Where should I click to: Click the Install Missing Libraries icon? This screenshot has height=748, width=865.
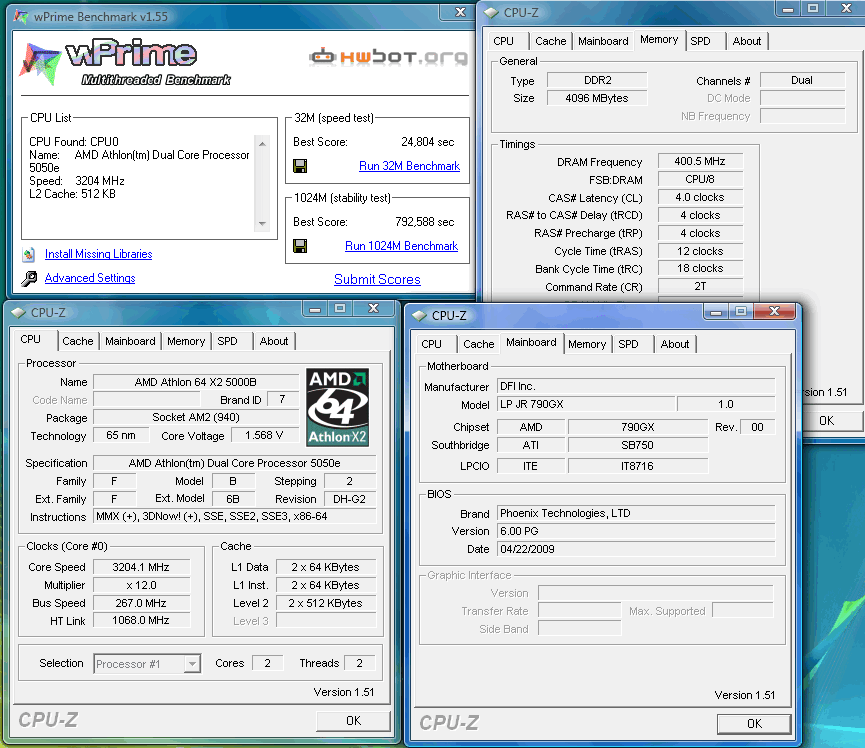click(29, 254)
